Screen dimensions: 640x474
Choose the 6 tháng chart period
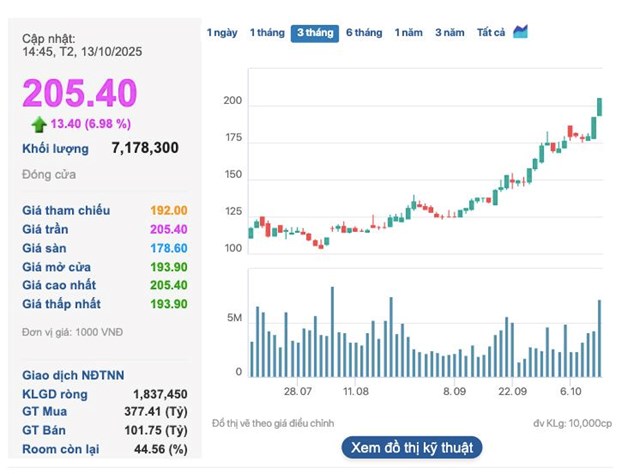tap(364, 33)
